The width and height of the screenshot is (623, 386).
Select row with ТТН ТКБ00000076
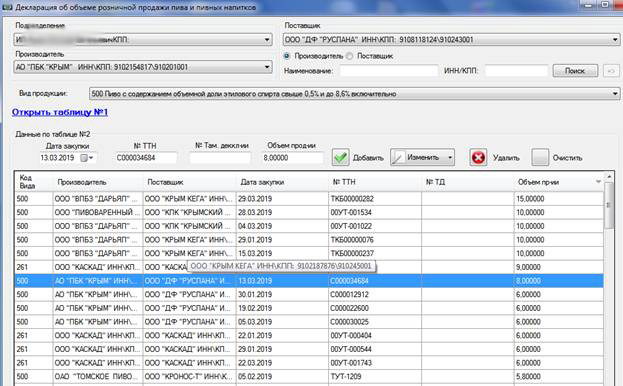coord(309,240)
